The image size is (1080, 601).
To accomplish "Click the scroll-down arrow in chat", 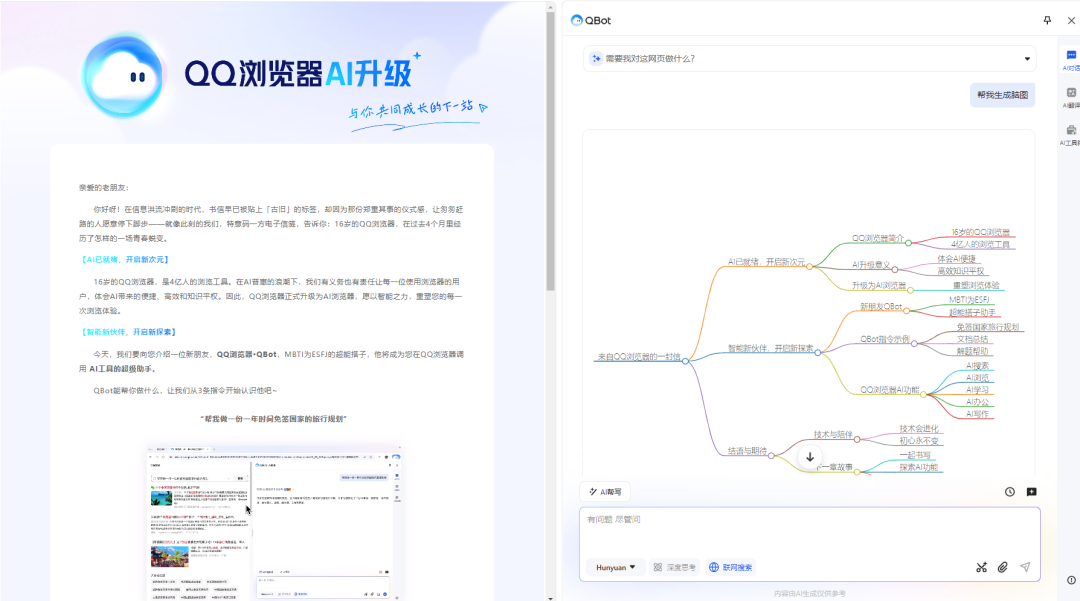I will [810, 456].
